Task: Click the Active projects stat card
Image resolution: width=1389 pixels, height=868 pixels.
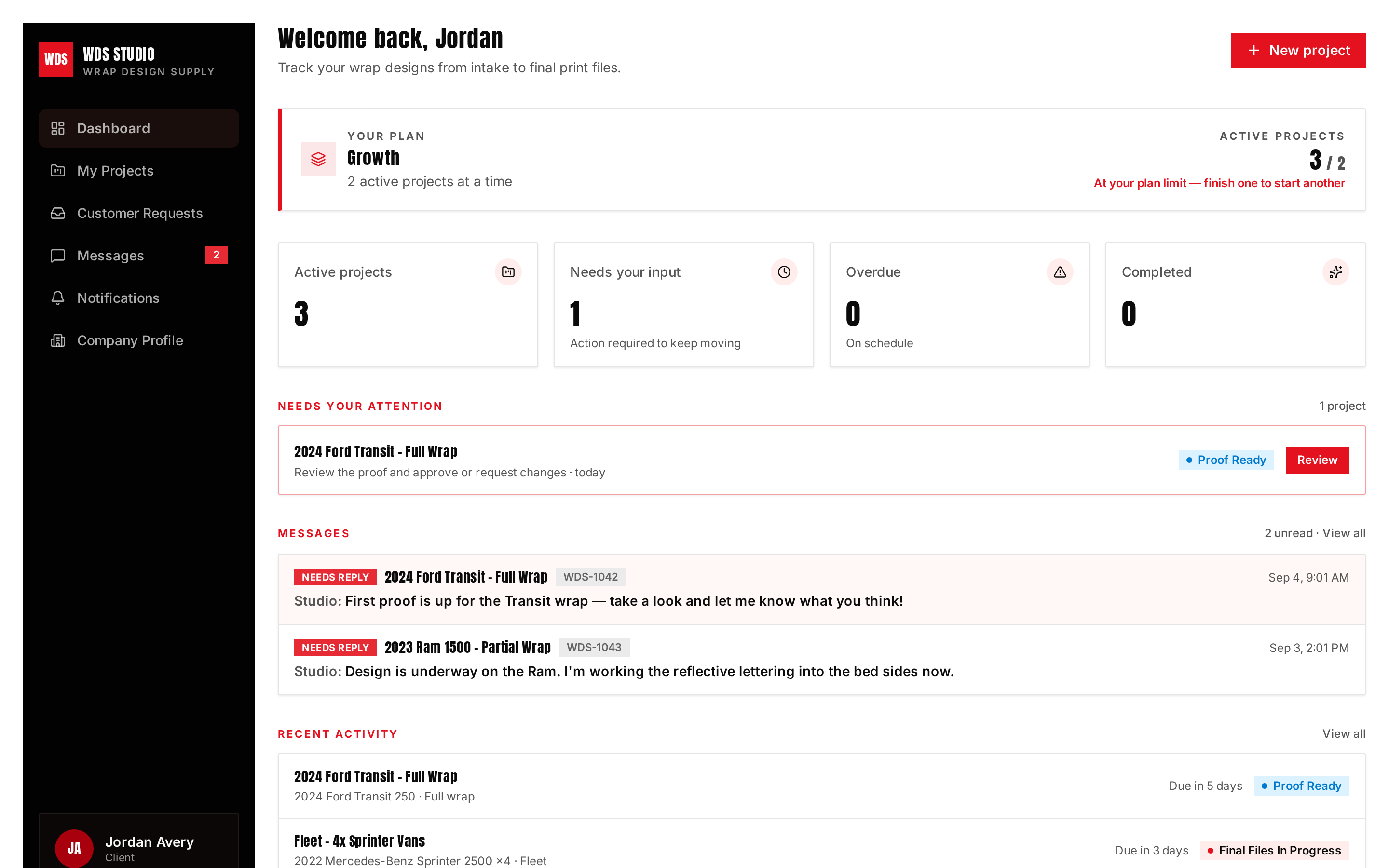Action: (408, 304)
